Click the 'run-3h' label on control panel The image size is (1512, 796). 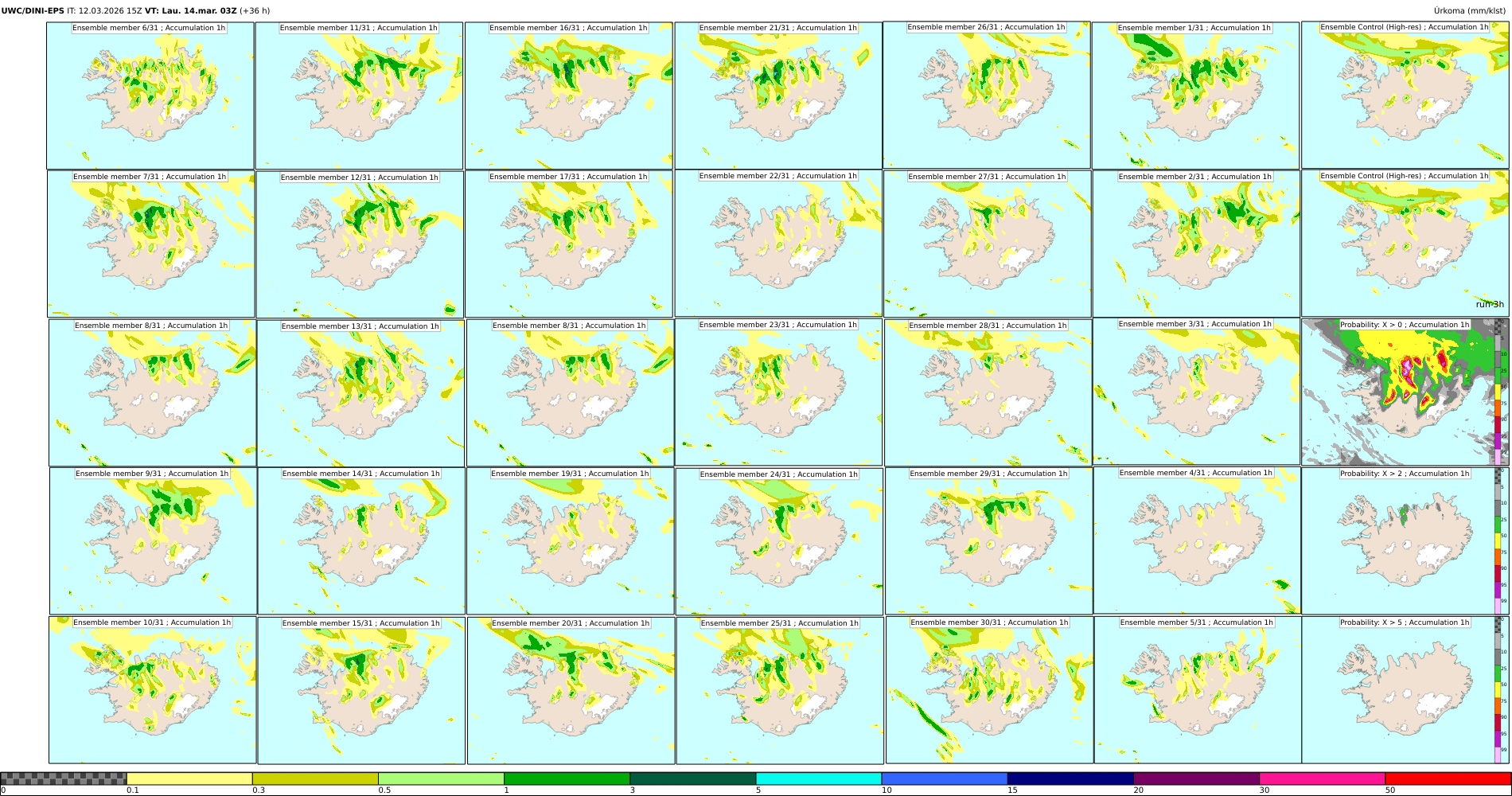click(1490, 304)
